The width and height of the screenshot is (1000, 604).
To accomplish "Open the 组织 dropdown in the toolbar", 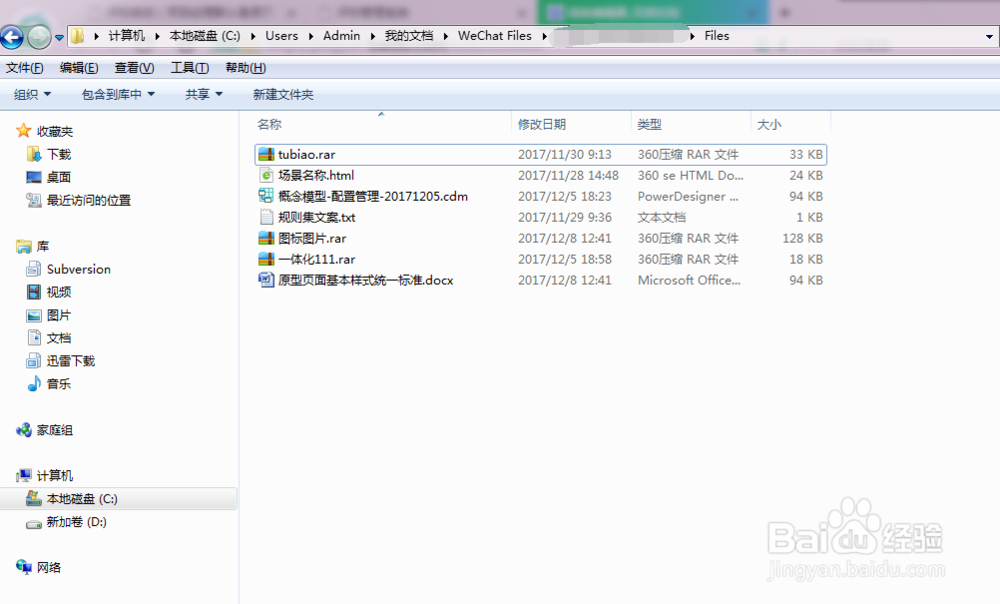I will tap(33, 94).
